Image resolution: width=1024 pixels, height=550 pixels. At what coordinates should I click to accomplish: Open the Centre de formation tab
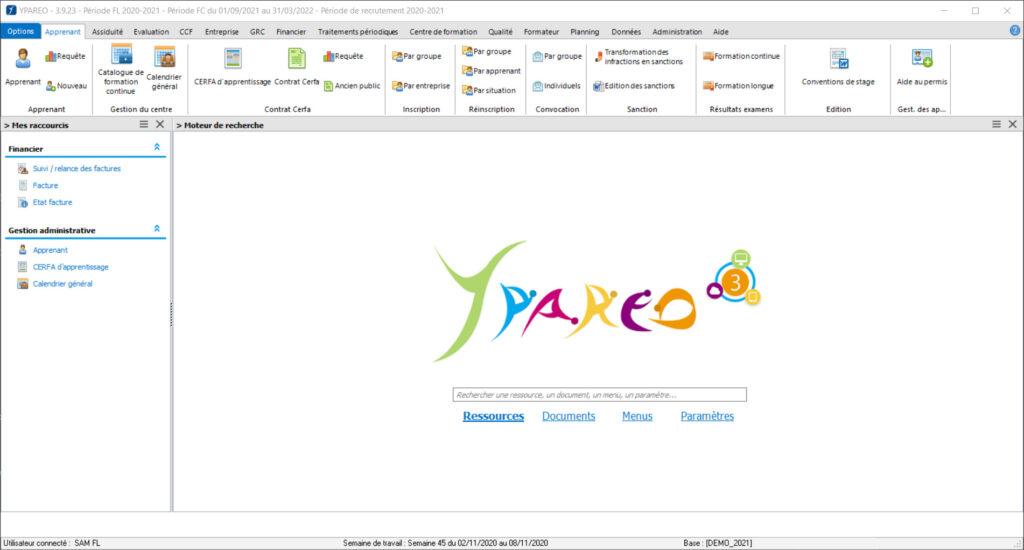pos(443,31)
